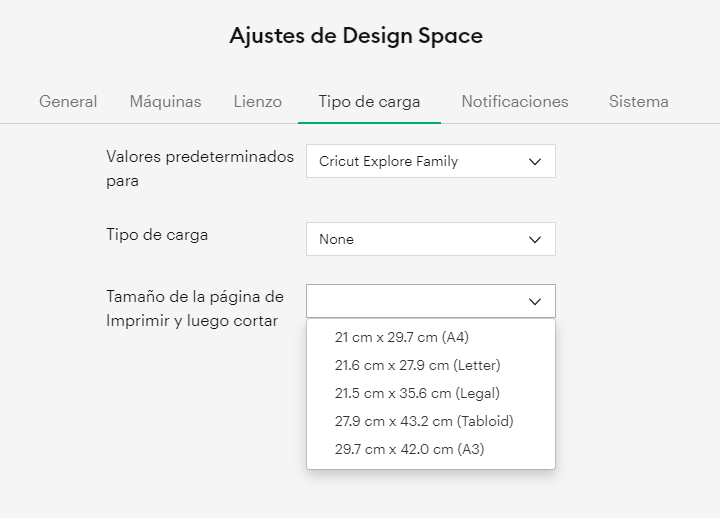Choose 21 cm x 29.7 cm (A4) option
720x518 pixels.
pyautogui.click(x=401, y=337)
